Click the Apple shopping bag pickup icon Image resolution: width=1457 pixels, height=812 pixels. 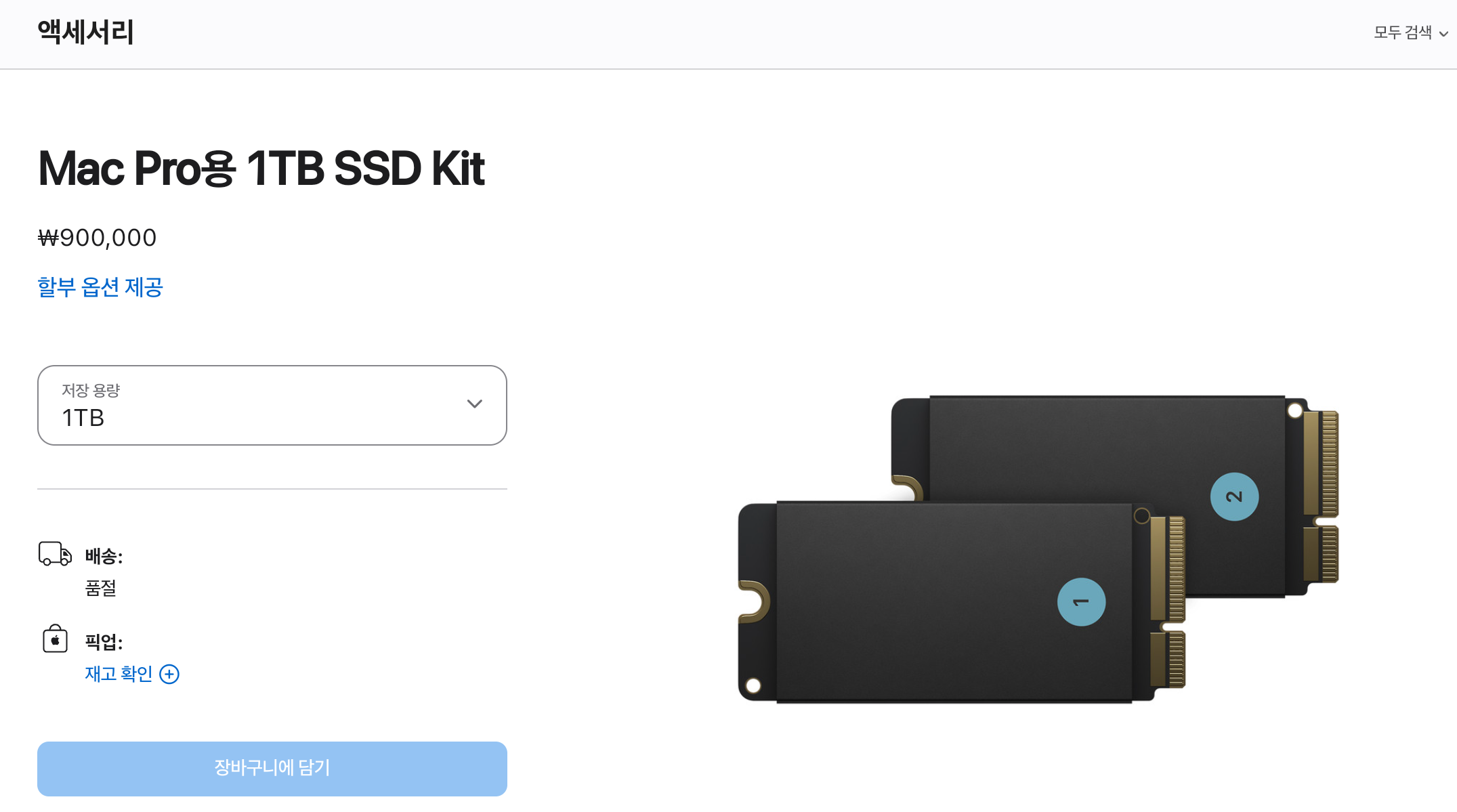(x=55, y=639)
